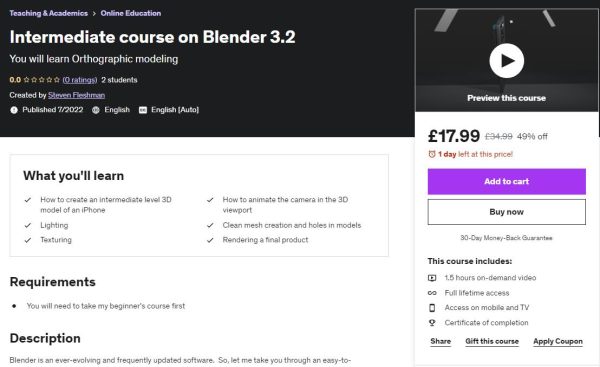The image size is (600, 367).
Task: Add the course to cart
Action: [x=507, y=181]
